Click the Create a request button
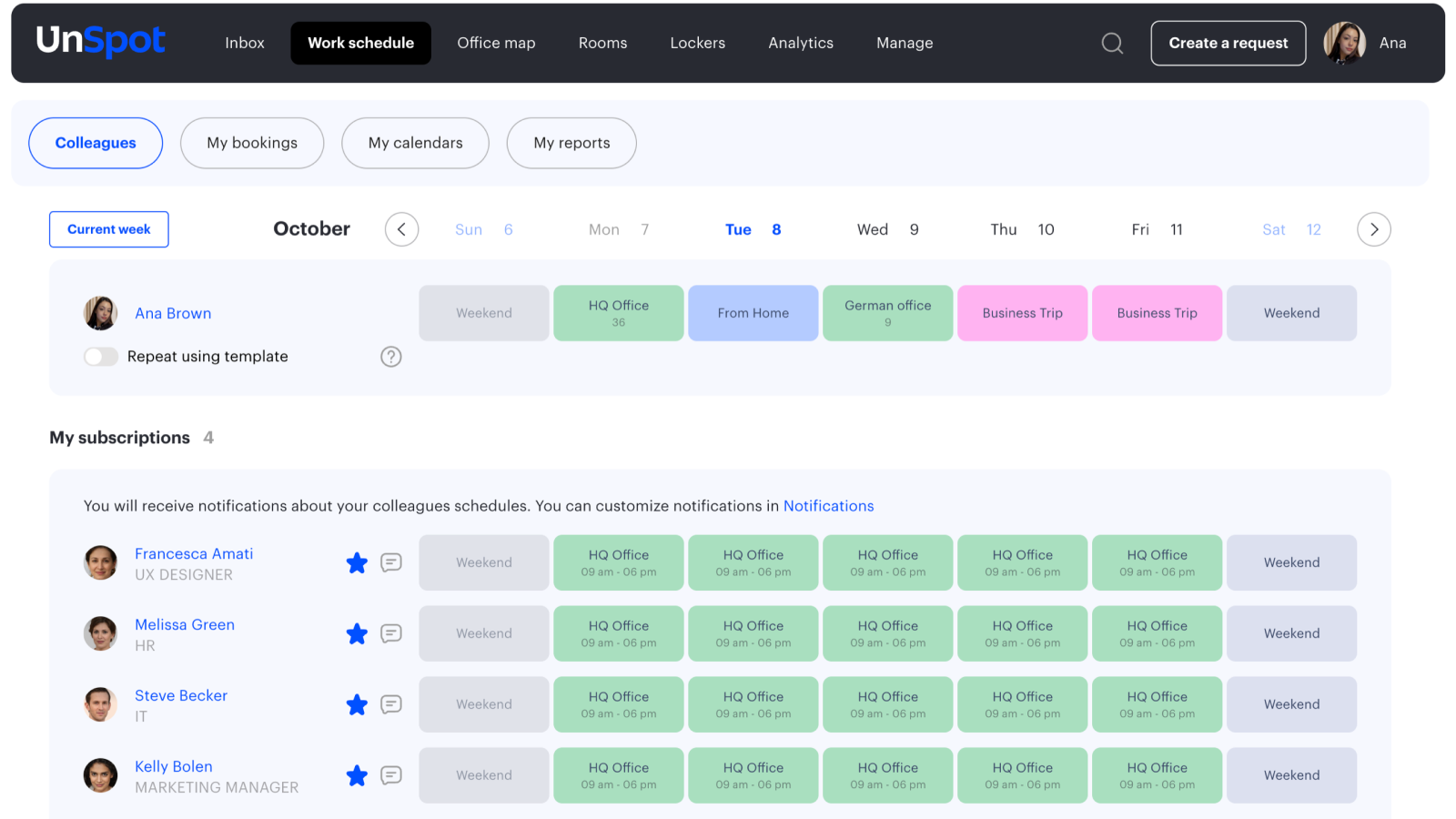Screen dimensions: 1456x819 pos(1228,43)
